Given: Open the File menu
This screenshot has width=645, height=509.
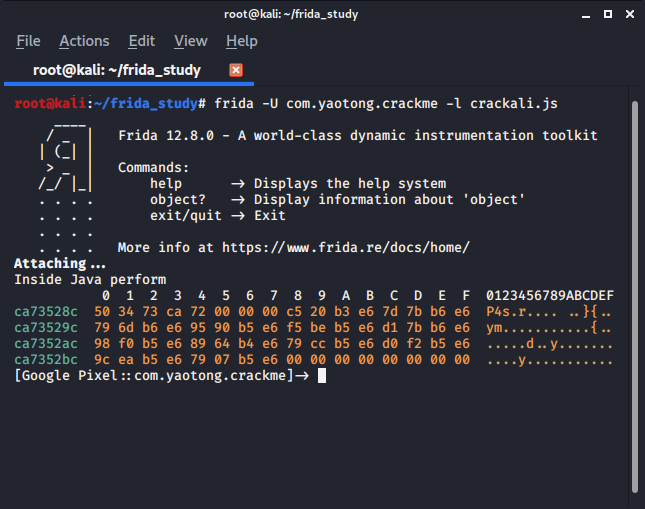Looking at the screenshot, I should (28, 41).
